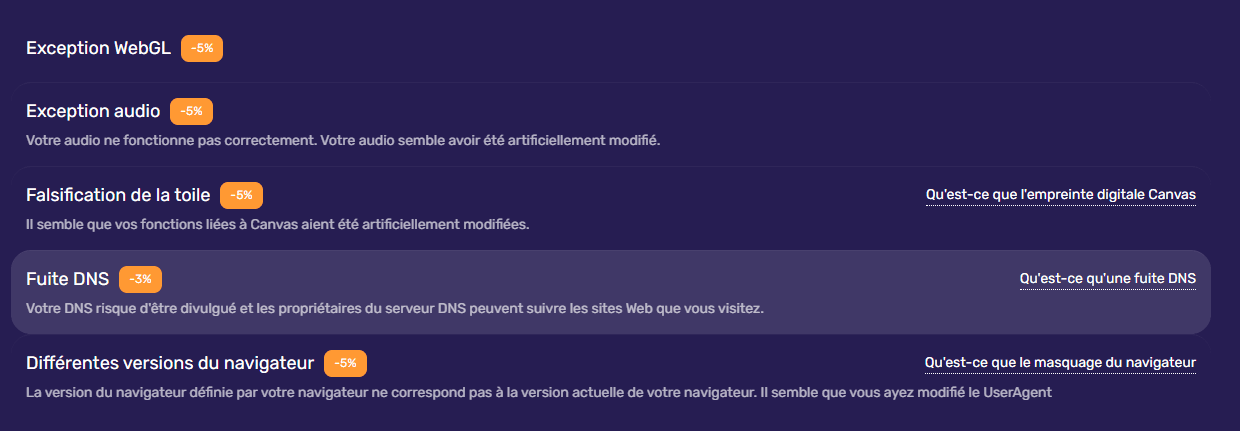Click the -5% badge next to Exception audio
1240x431 pixels.
tap(192, 111)
